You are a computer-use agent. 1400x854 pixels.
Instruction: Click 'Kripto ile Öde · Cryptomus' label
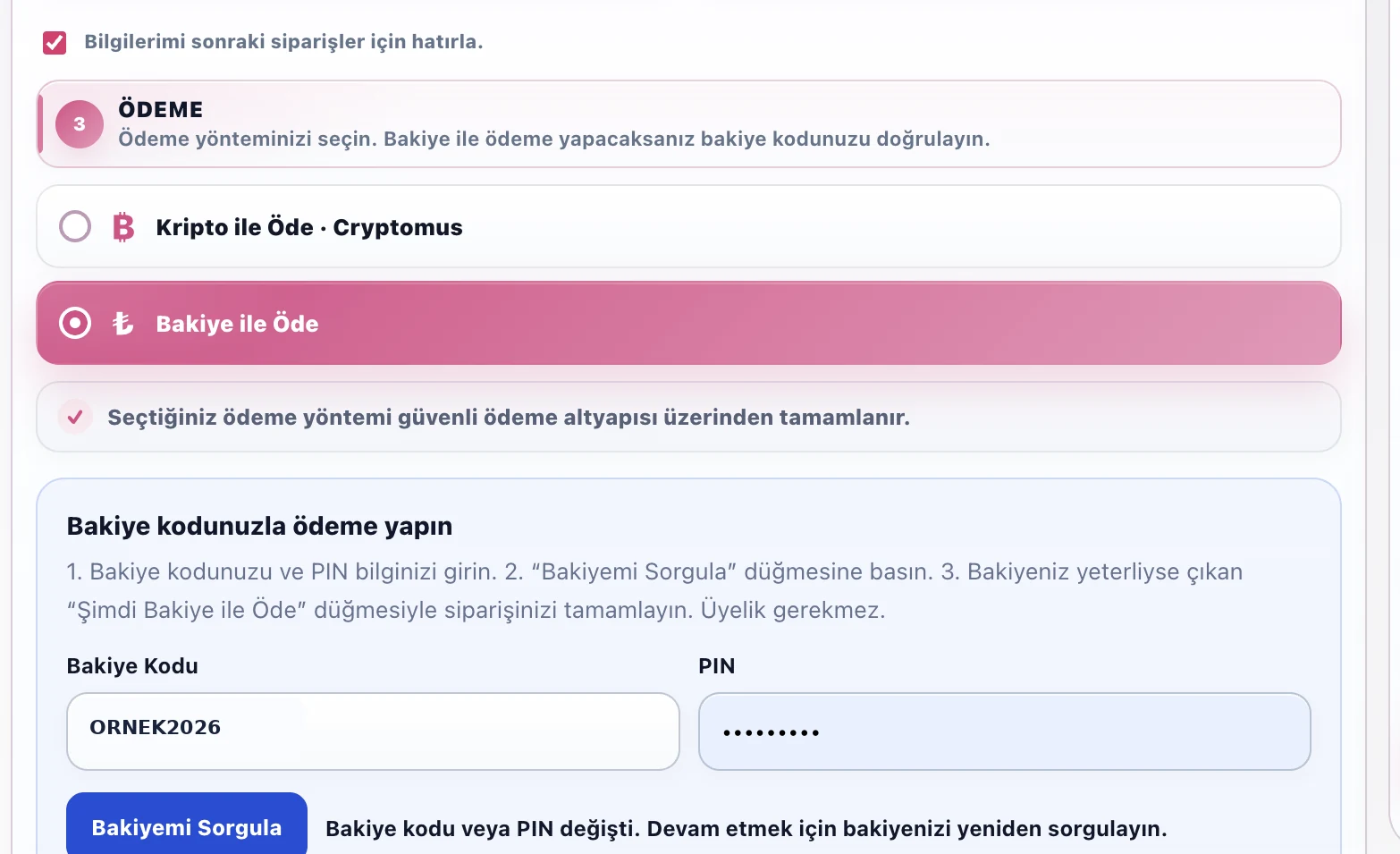click(x=309, y=227)
